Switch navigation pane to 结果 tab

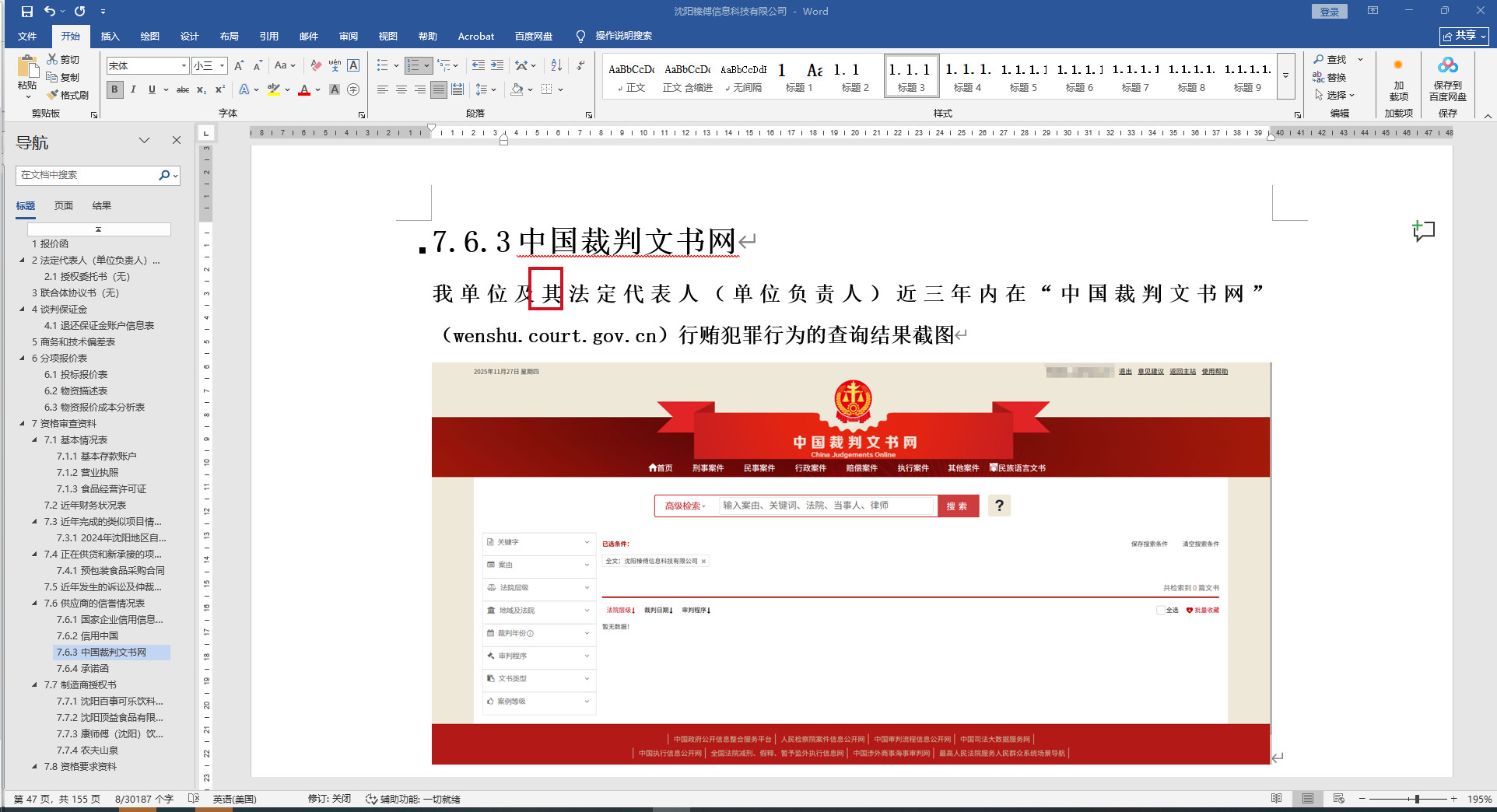click(101, 206)
